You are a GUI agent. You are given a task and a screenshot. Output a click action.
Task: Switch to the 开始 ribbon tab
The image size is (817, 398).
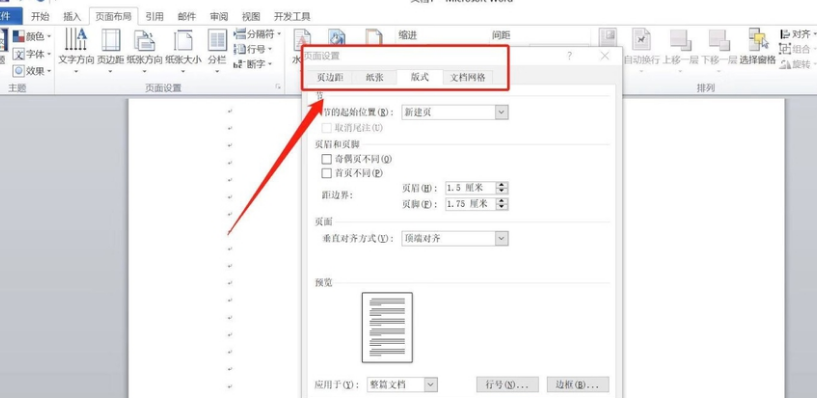coord(40,16)
